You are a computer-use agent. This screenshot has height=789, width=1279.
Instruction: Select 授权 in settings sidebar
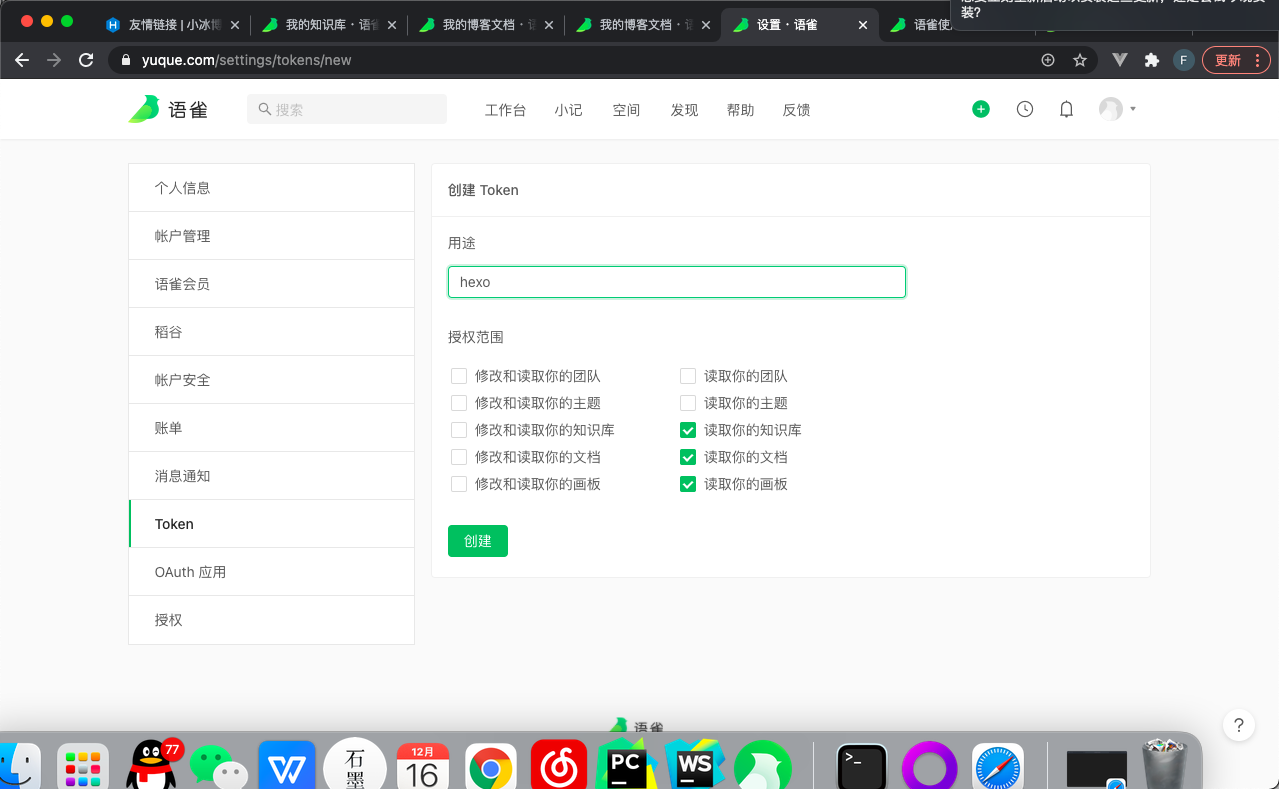(271, 620)
